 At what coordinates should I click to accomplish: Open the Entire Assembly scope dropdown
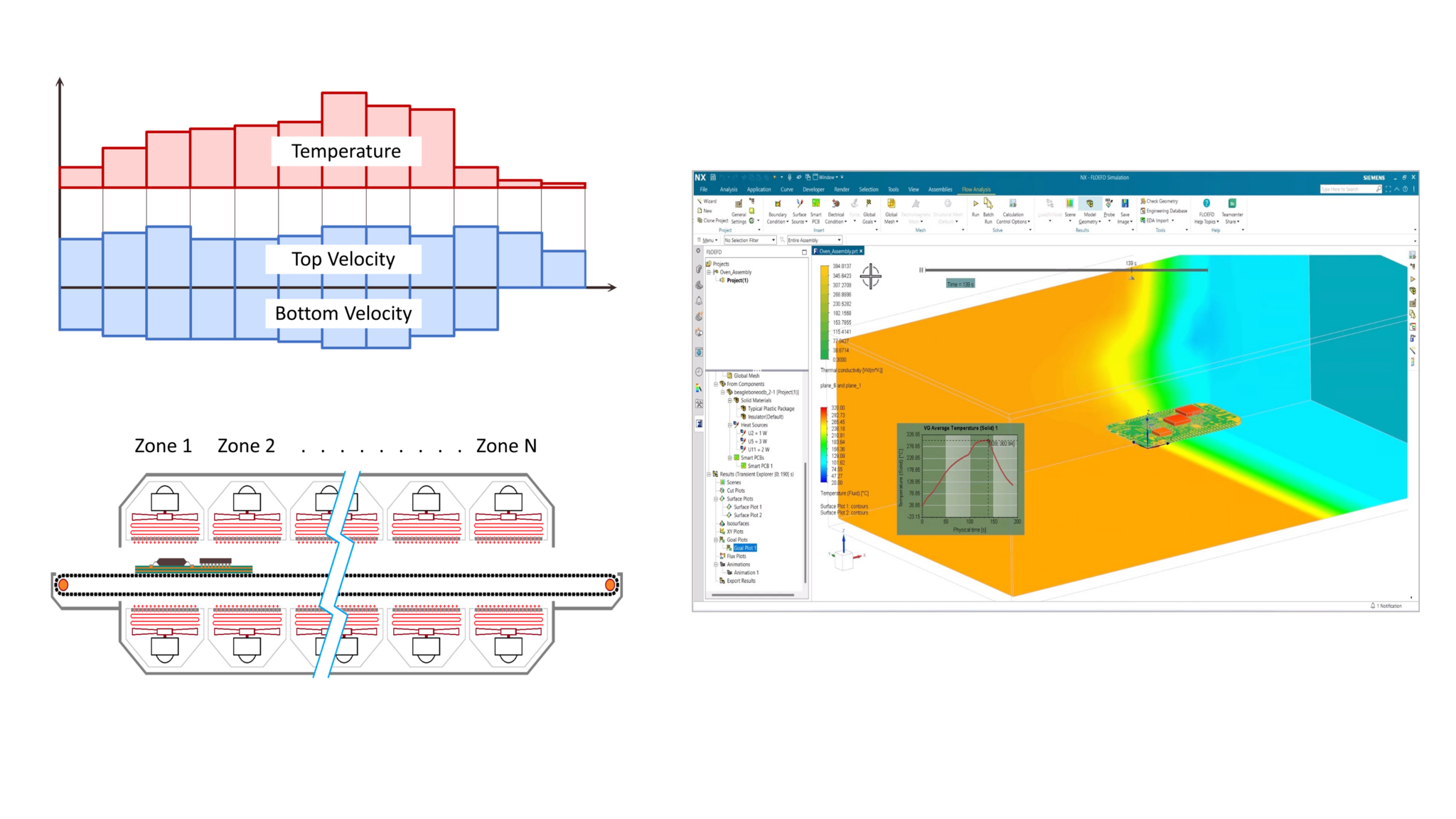pyautogui.click(x=839, y=240)
